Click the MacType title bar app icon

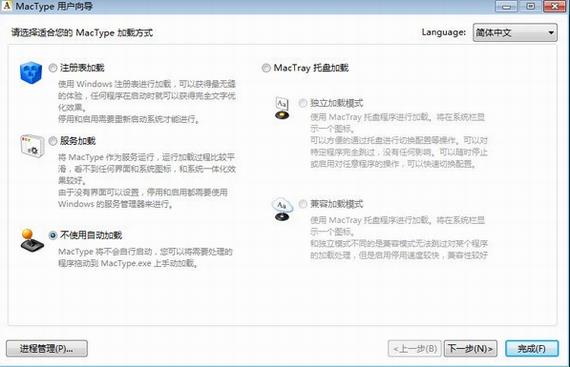7,6
